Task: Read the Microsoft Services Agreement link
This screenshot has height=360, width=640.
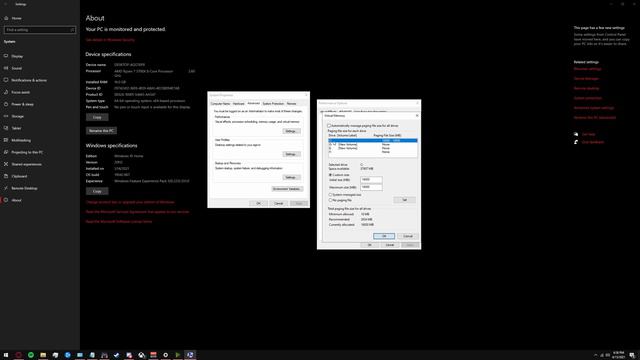Action: [x=138, y=212]
